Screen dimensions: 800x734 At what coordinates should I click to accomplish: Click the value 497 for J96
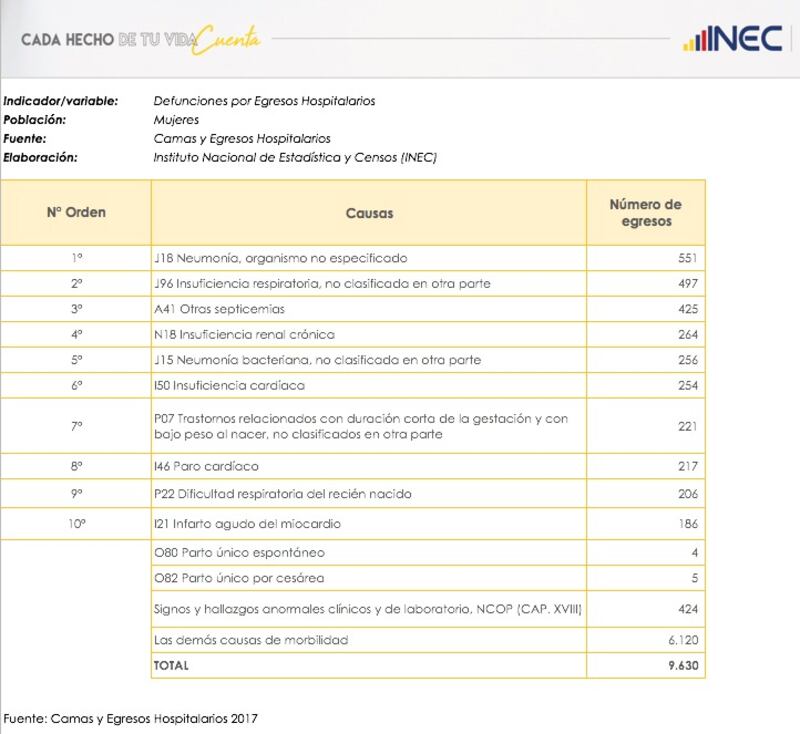click(687, 284)
